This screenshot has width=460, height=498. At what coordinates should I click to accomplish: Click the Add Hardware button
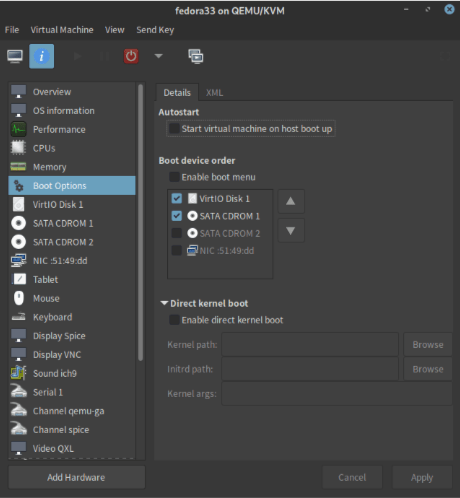pos(76,477)
